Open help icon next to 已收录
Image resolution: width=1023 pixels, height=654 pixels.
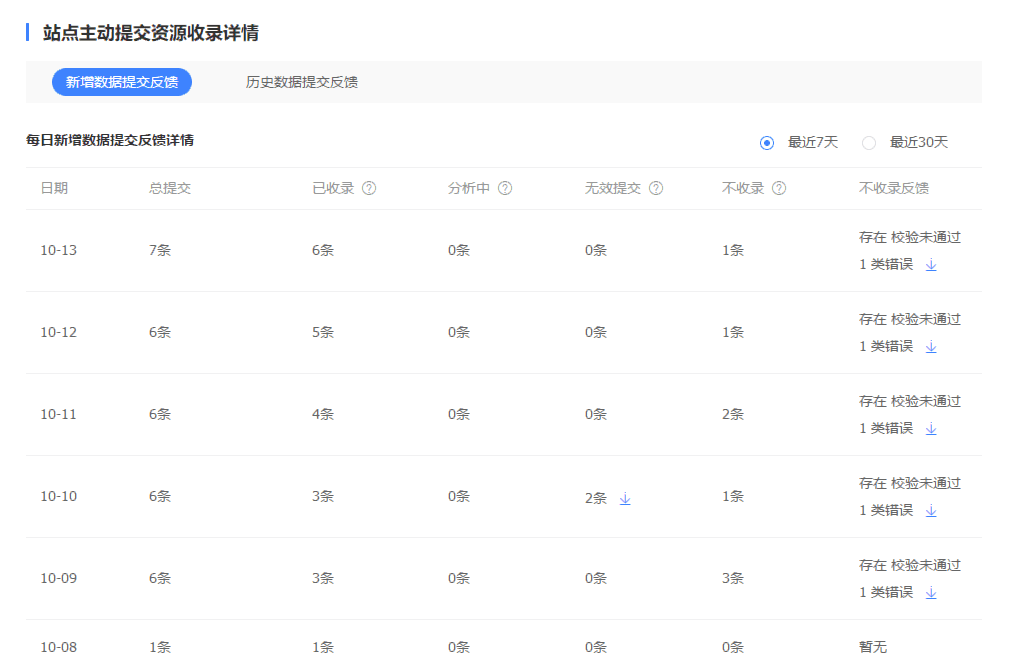369,189
